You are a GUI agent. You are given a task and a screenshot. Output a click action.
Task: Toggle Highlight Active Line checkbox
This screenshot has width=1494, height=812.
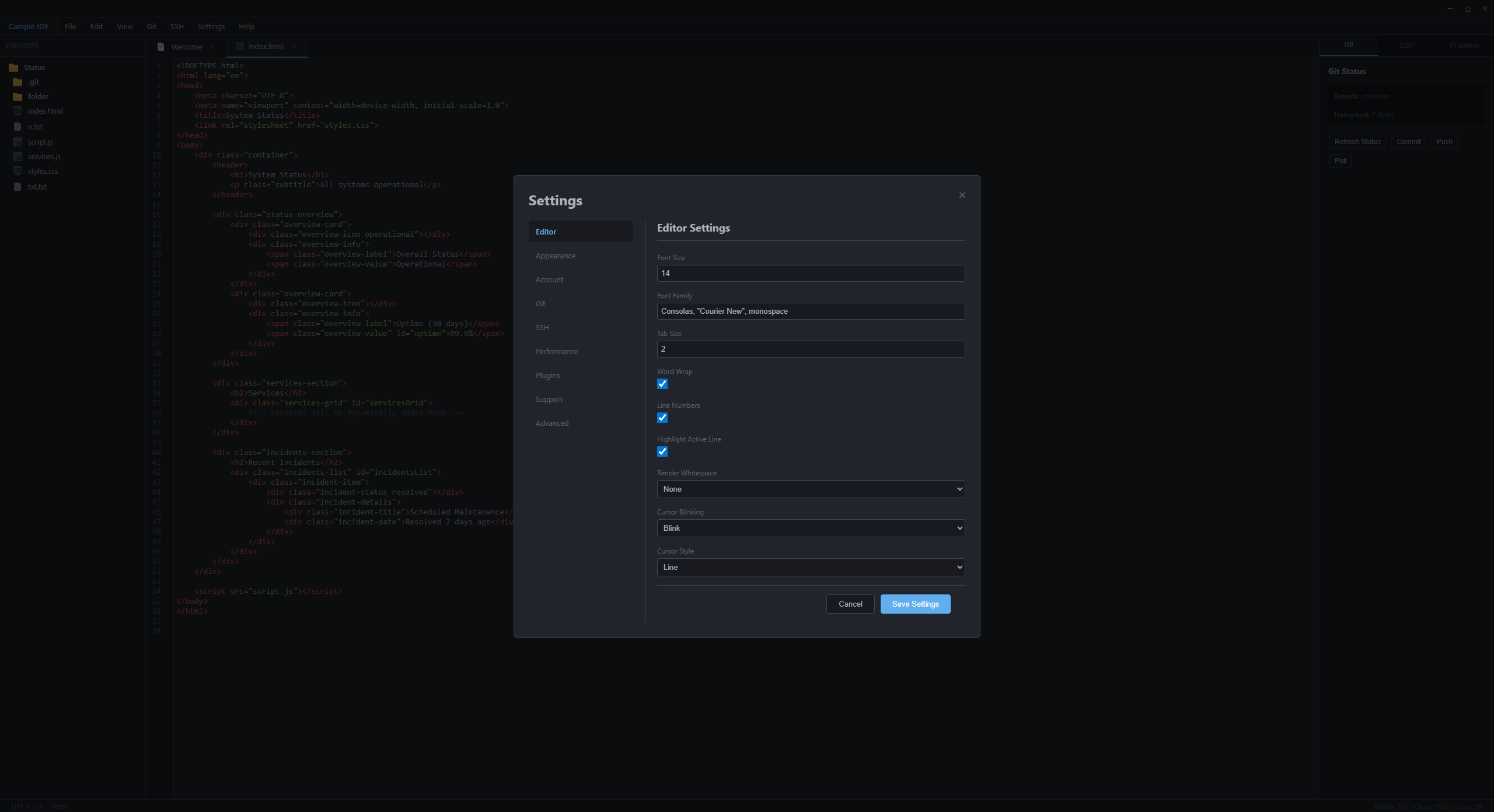662,452
